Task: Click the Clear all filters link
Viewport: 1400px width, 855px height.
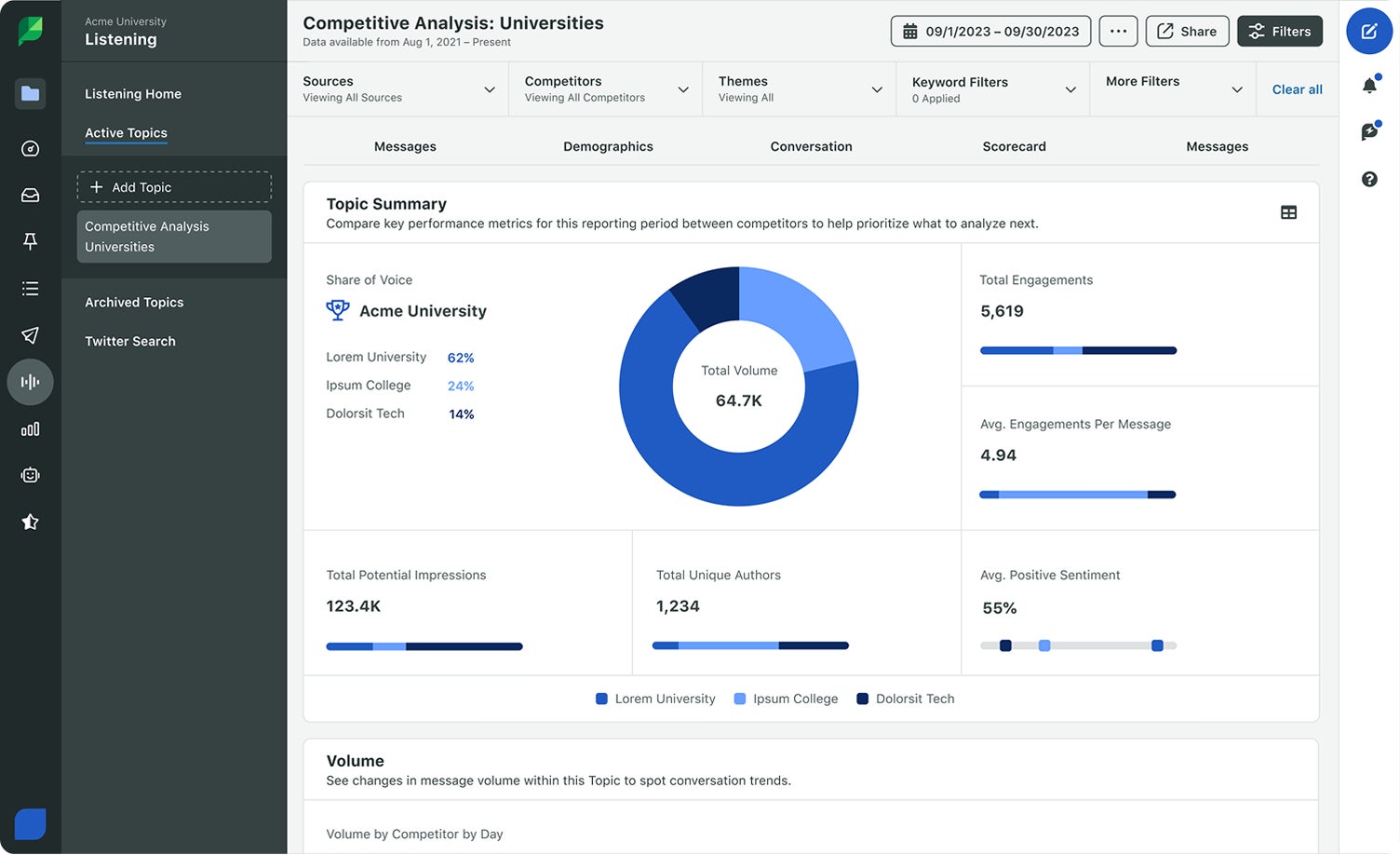Action: point(1297,88)
